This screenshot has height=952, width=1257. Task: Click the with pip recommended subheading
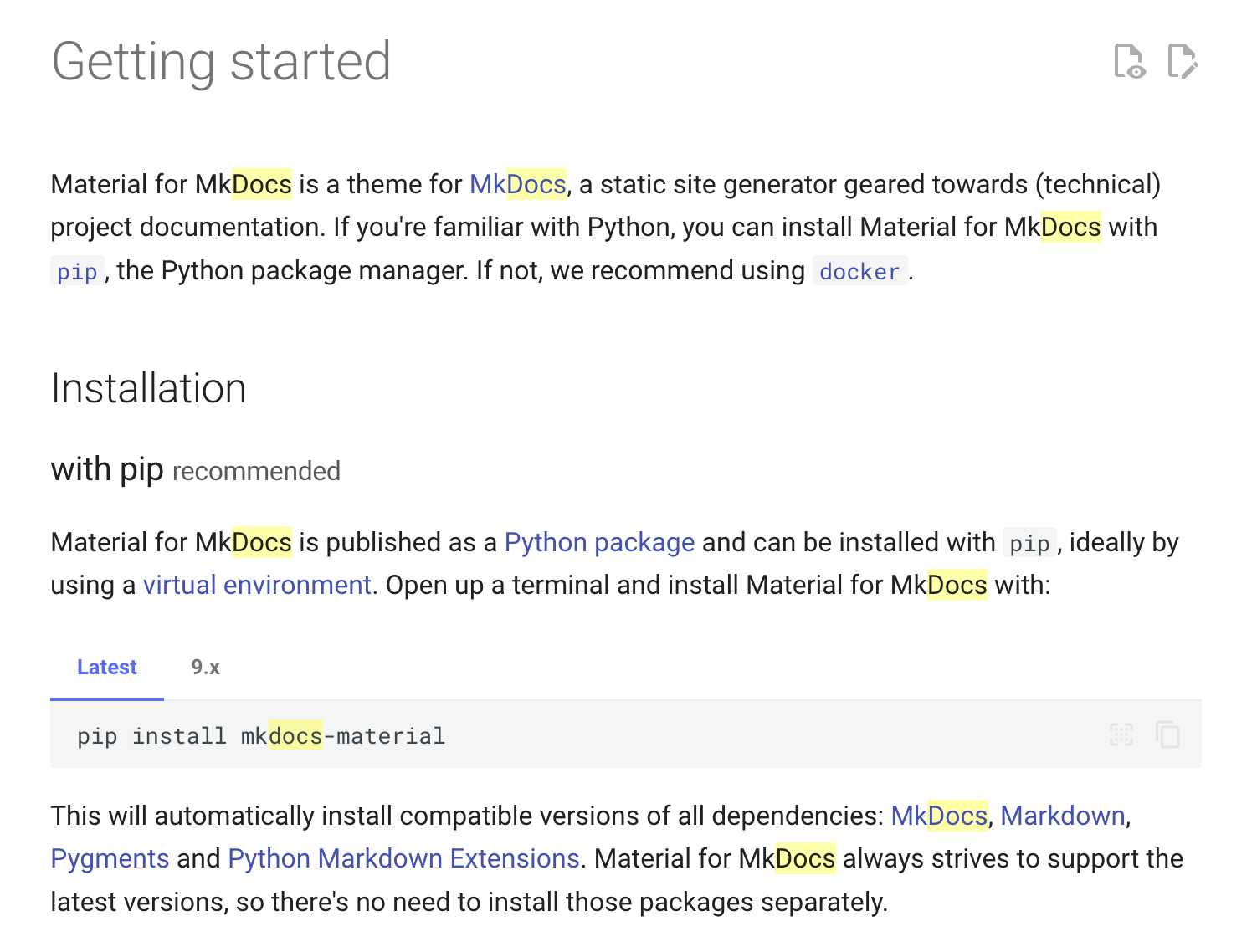pos(196,470)
